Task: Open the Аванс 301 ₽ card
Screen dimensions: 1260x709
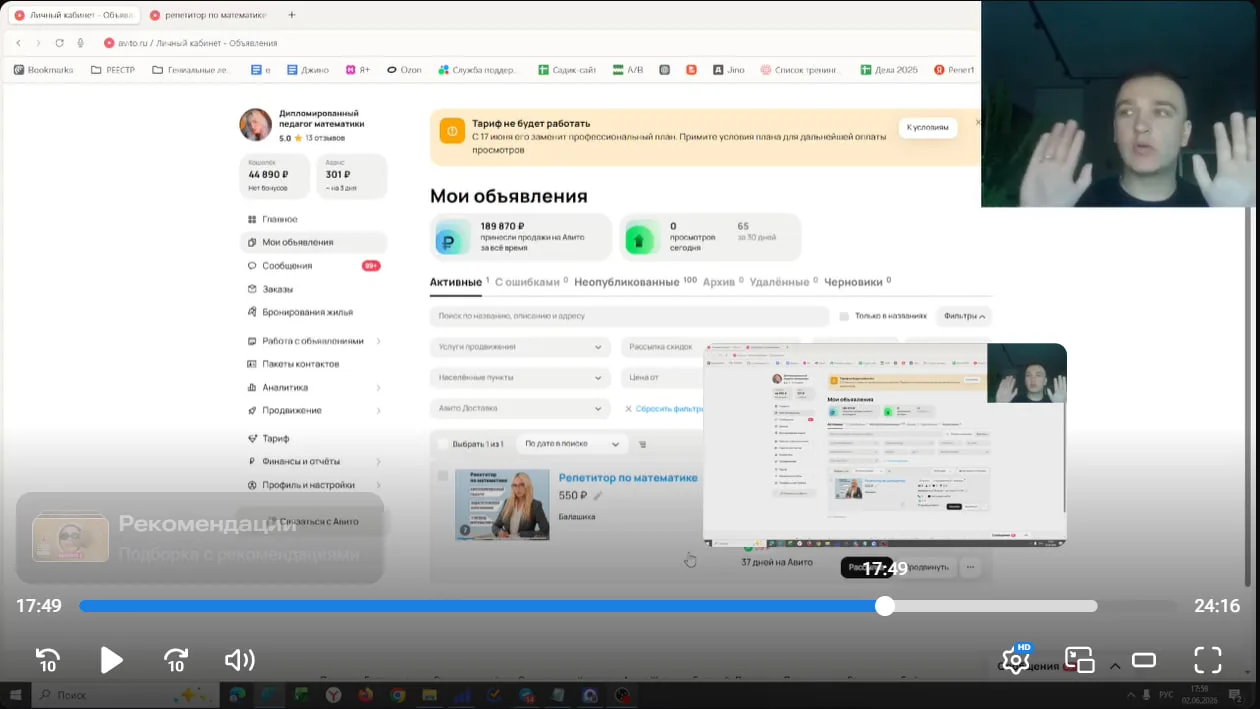Action: pyautogui.click(x=350, y=176)
